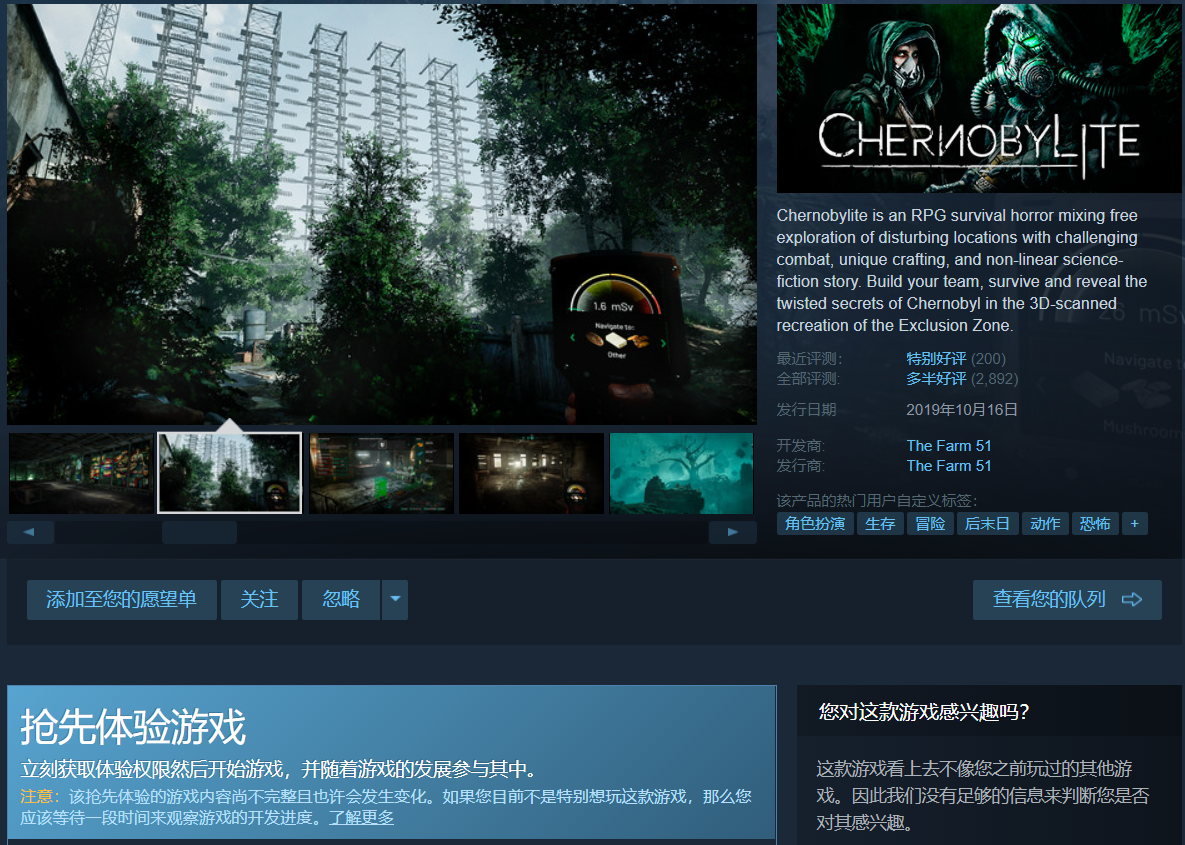Viewport: 1185px width, 845px height.
Task: Open the ignore options dropdown arrow
Action: click(x=394, y=599)
